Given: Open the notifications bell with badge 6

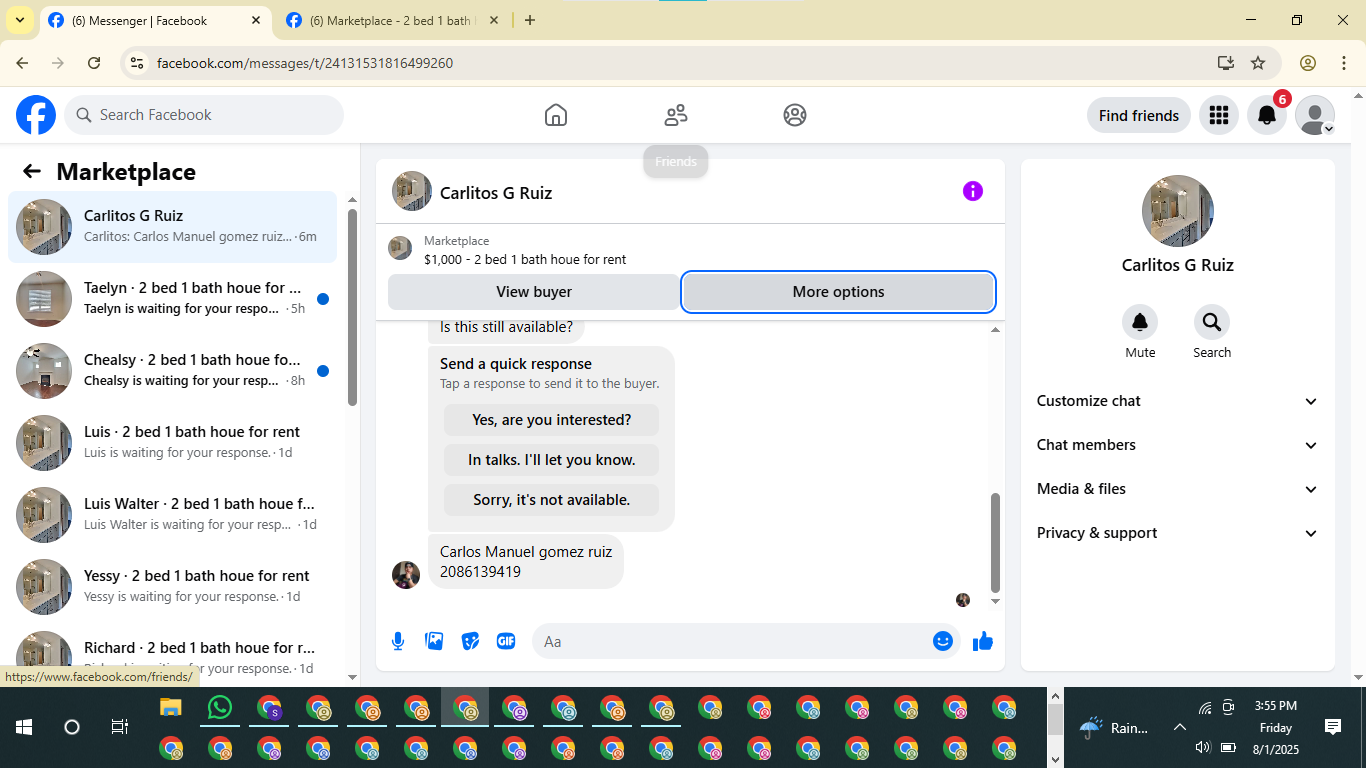Looking at the screenshot, I should click(x=1267, y=115).
